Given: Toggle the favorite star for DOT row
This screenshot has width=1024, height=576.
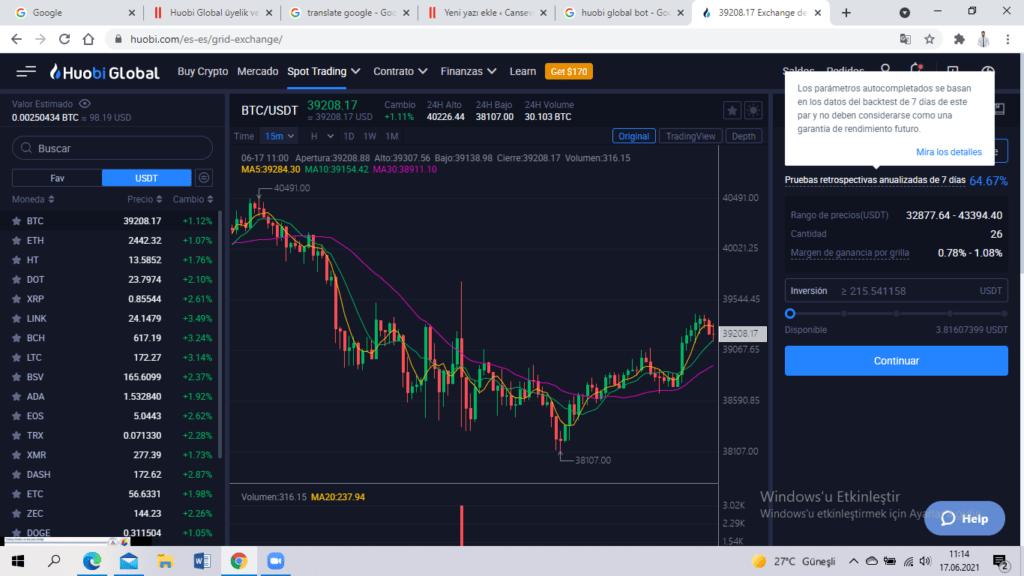Looking at the screenshot, I should [16, 280].
